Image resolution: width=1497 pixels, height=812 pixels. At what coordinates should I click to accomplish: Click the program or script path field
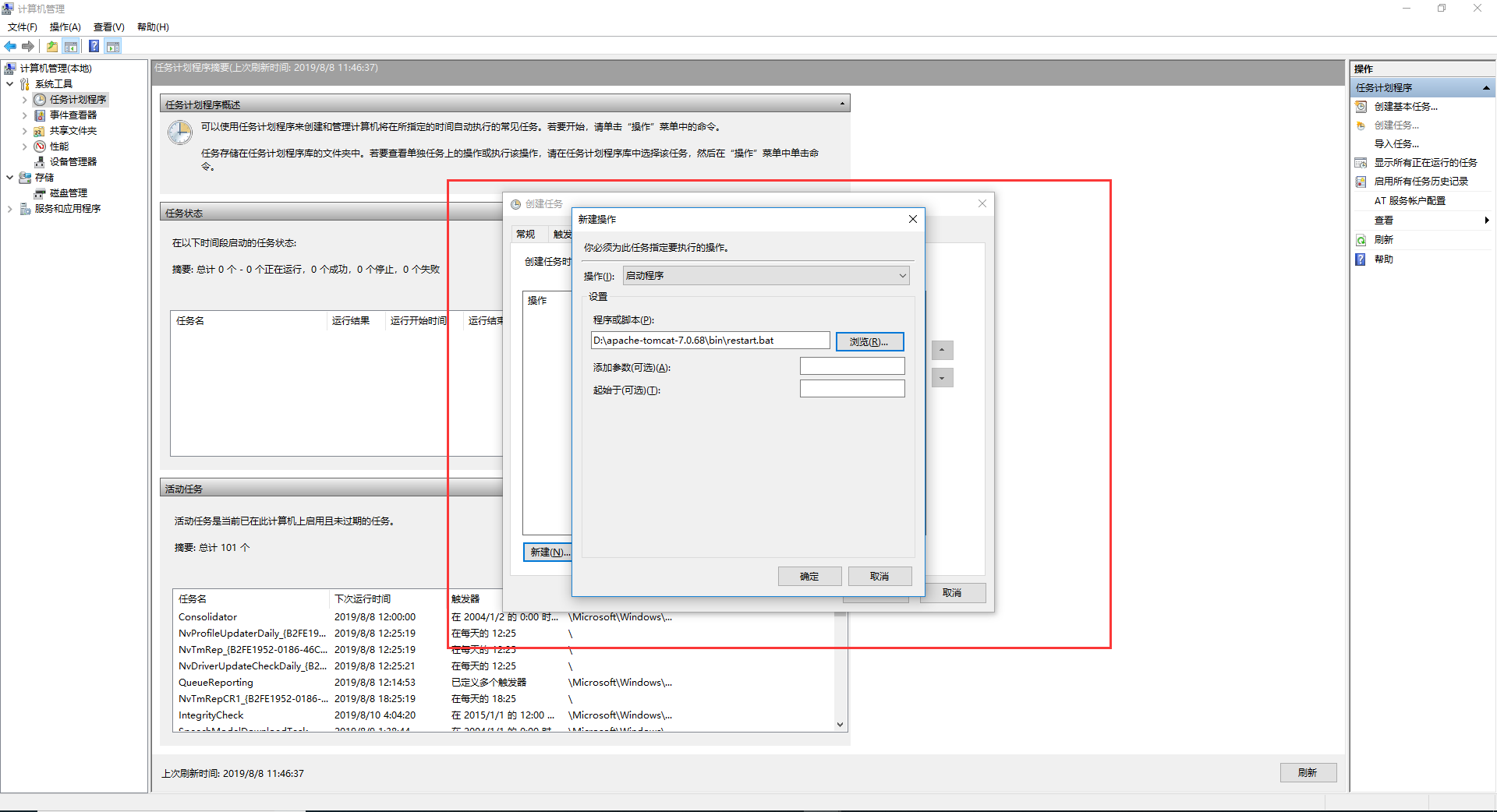click(x=710, y=341)
